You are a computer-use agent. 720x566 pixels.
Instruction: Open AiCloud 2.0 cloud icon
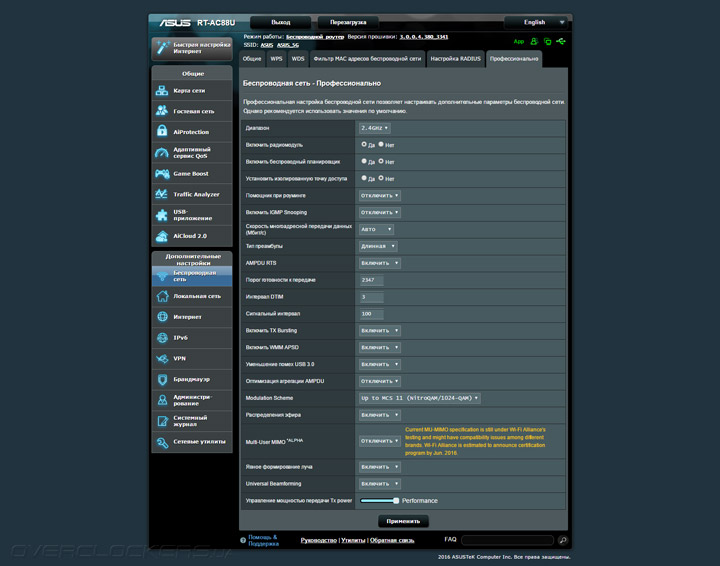162,236
